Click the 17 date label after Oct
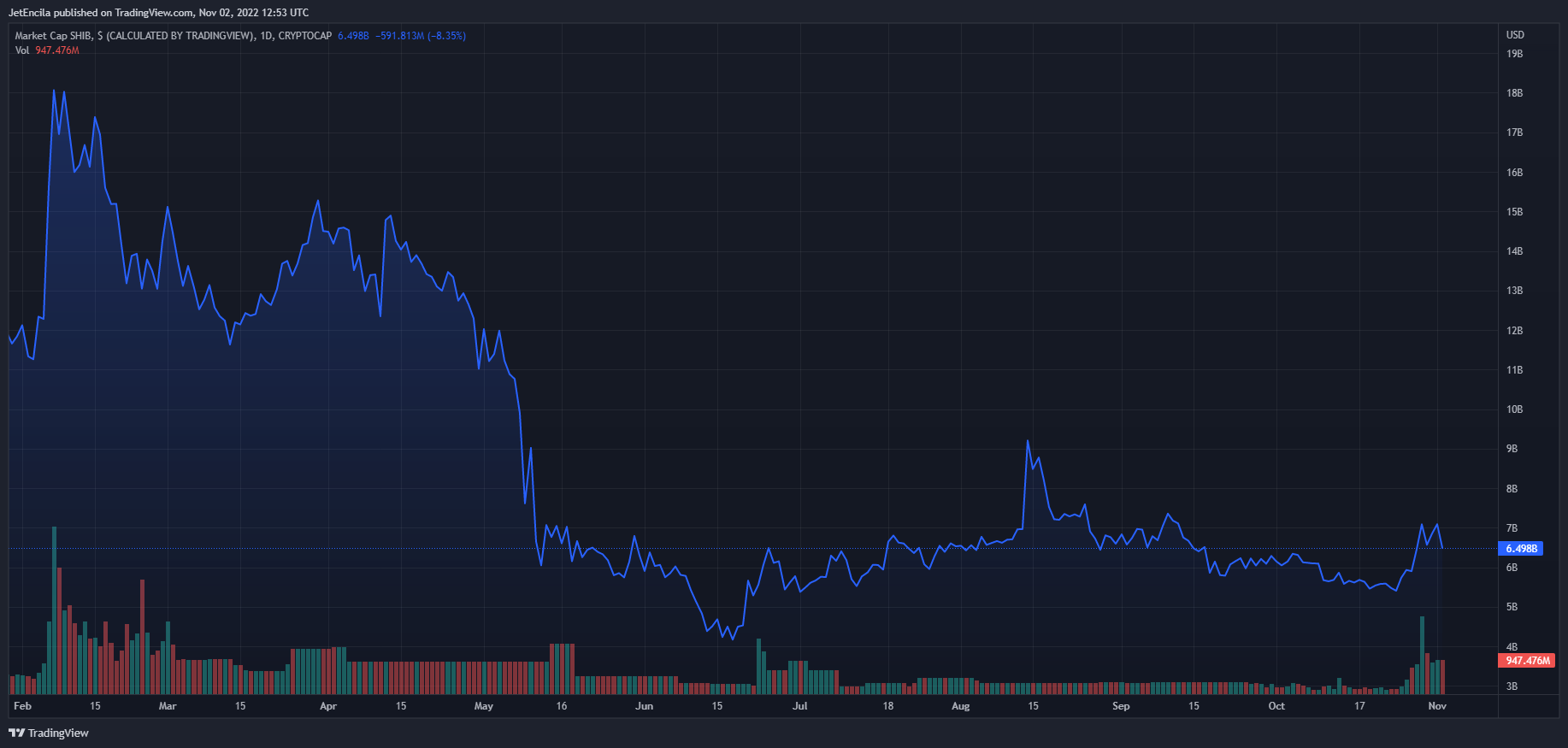This screenshot has width=1568, height=748. pos(1359,706)
